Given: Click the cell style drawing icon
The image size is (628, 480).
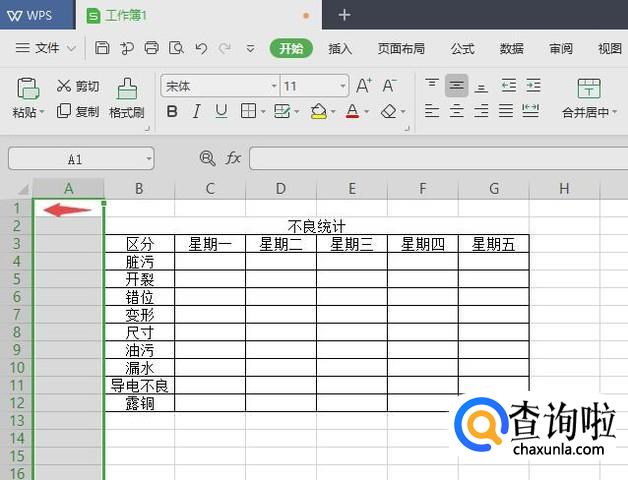Looking at the screenshot, I should [282, 111].
